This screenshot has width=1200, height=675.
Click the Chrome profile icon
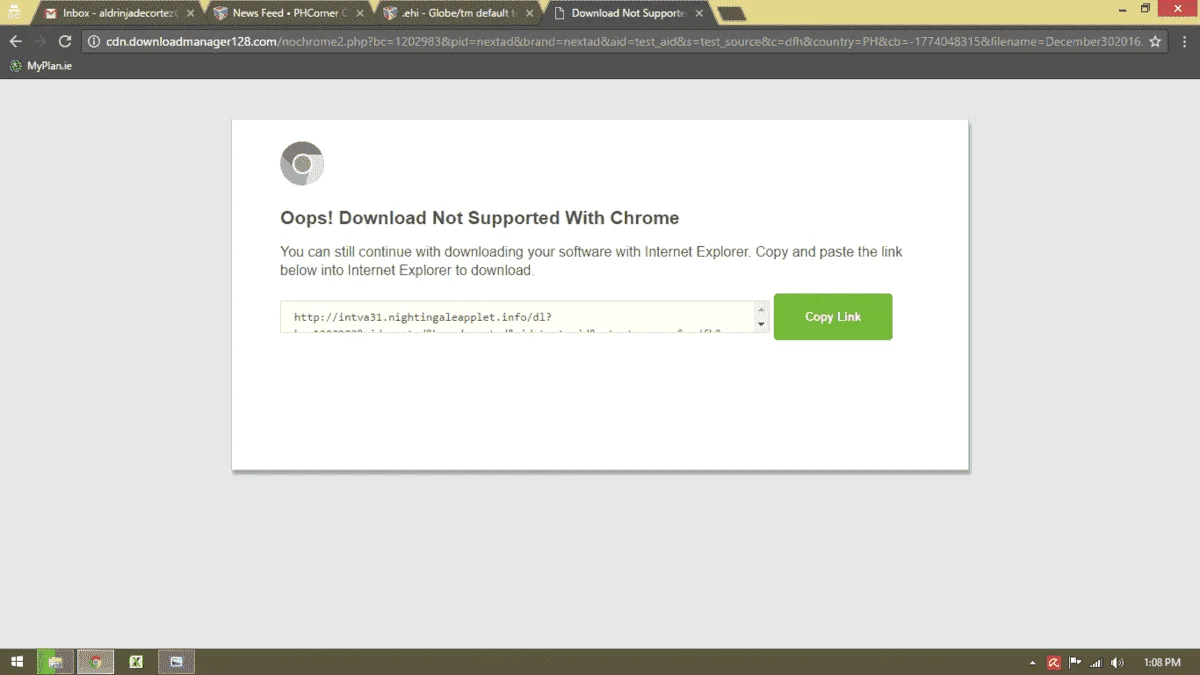(x=14, y=10)
